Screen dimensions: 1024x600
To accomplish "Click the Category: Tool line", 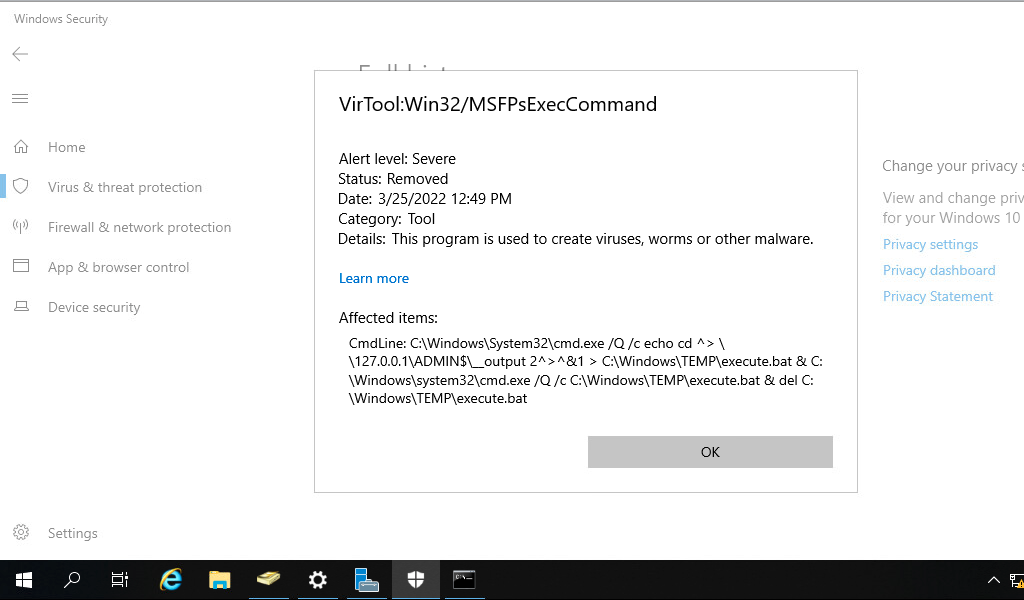I will coord(387,219).
